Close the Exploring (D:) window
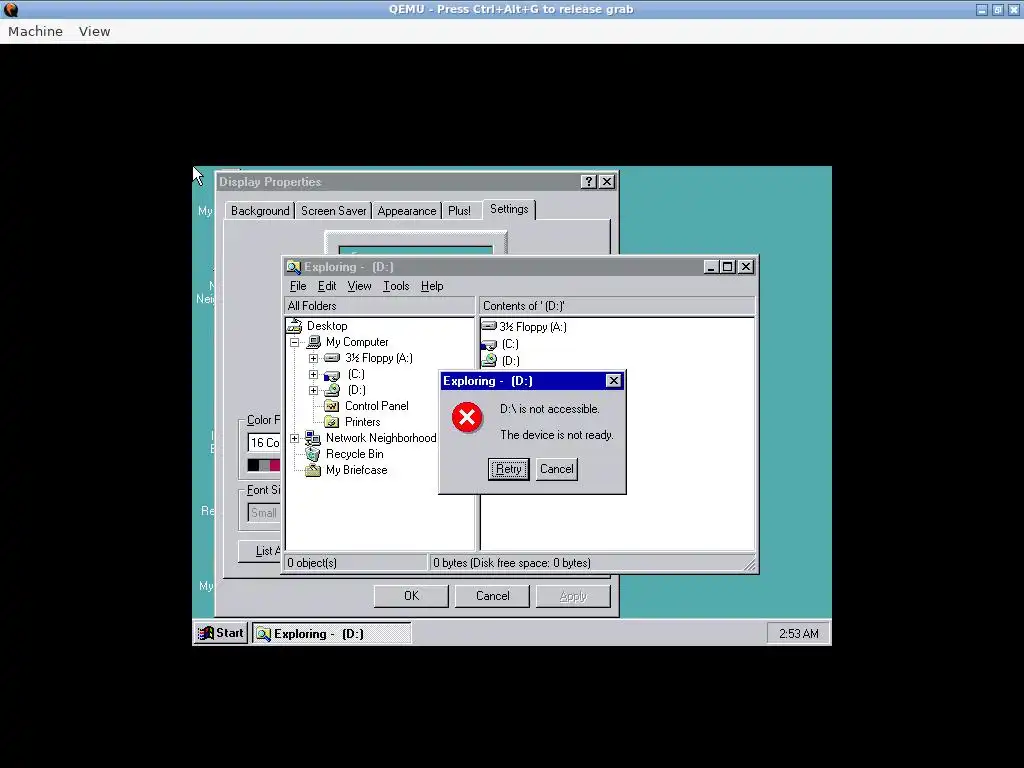Viewport: 1024px width, 768px height. pyautogui.click(x=745, y=267)
